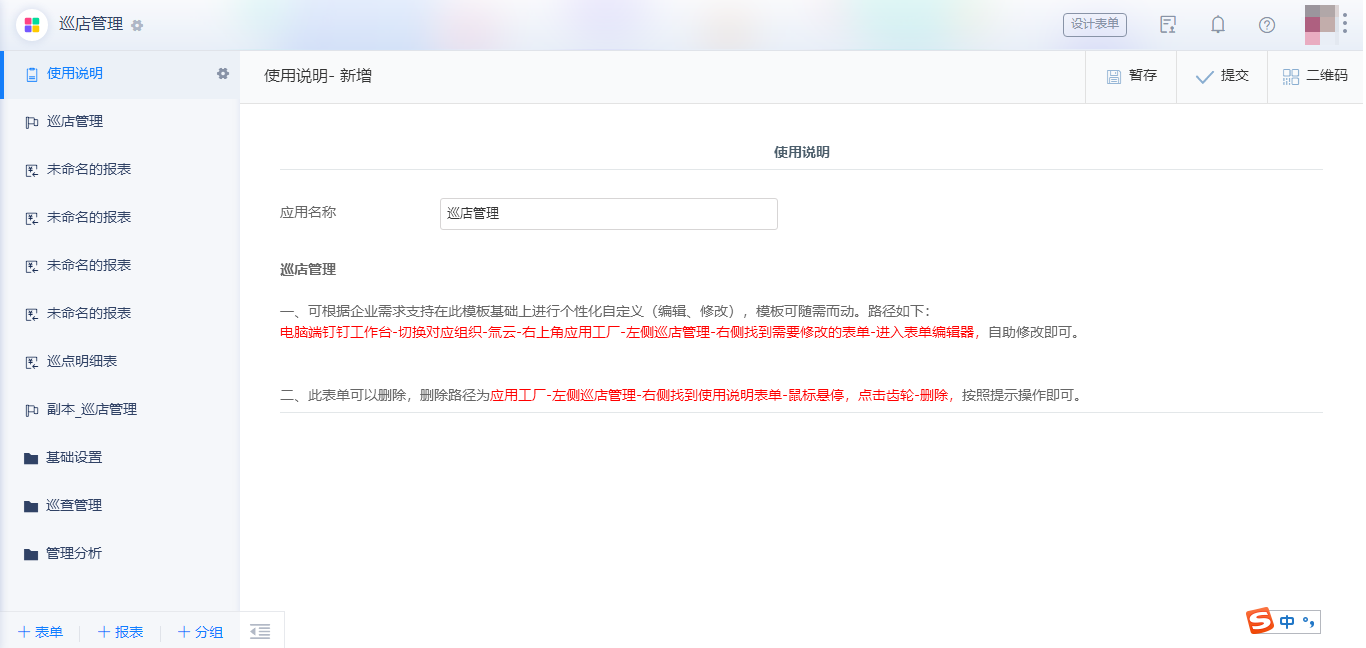Click the 设计表单 button
The height and width of the screenshot is (648, 1366).
pos(1094,24)
